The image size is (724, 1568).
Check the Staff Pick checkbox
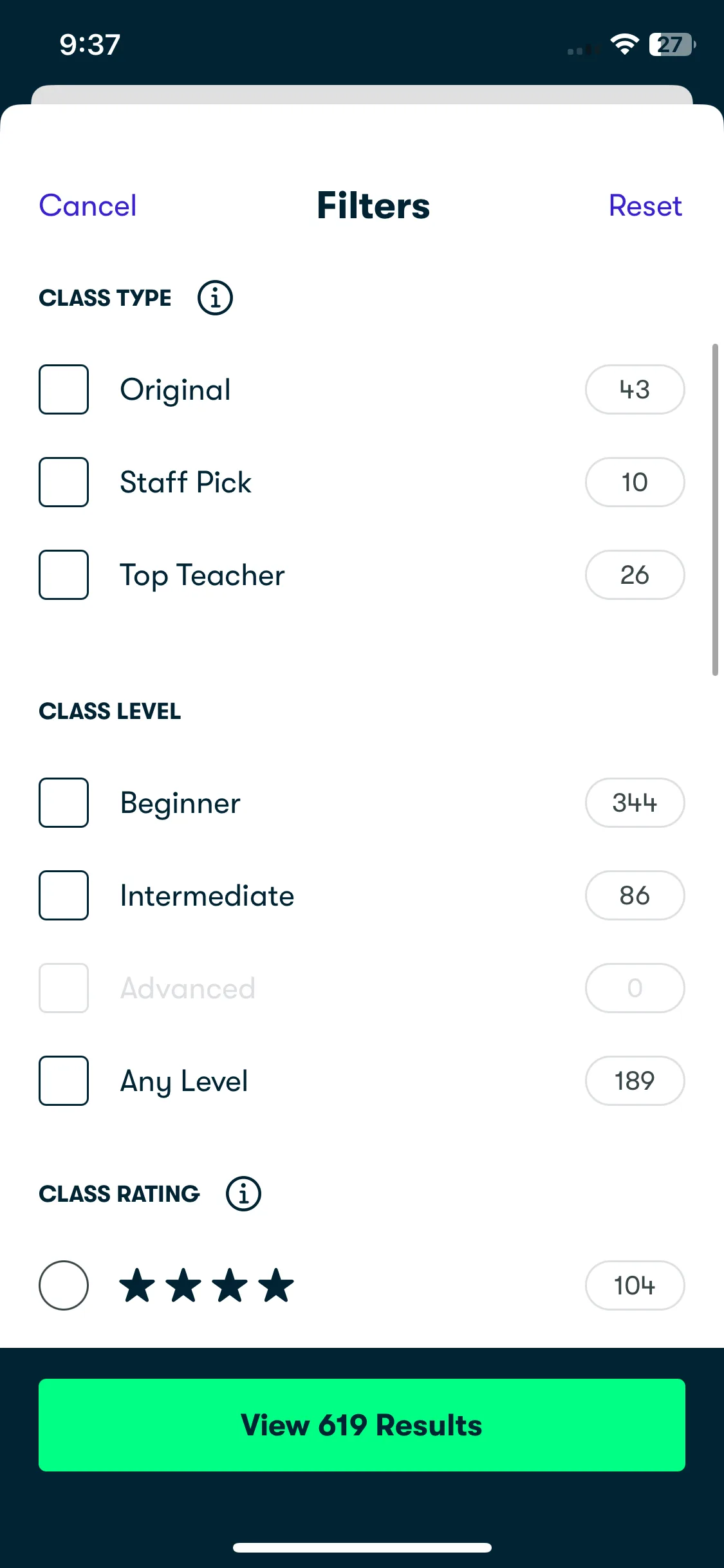[x=64, y=482]
